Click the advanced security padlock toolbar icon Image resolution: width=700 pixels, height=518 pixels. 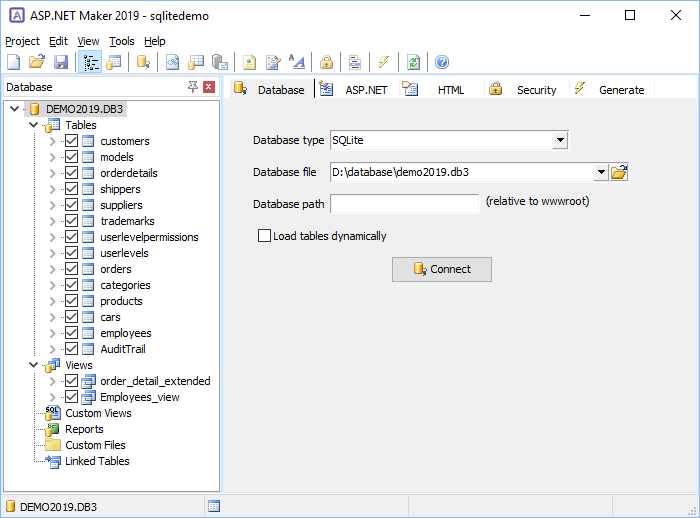326,62
